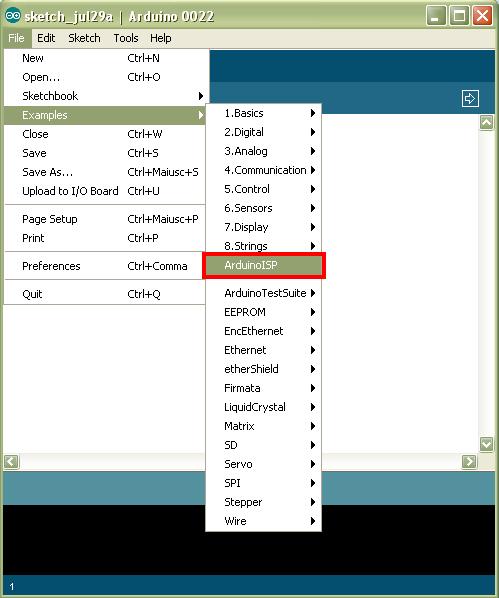499x598 pixels.
Task: Expand the LiquidCrystal examples submenu
Action: [264, 407]
